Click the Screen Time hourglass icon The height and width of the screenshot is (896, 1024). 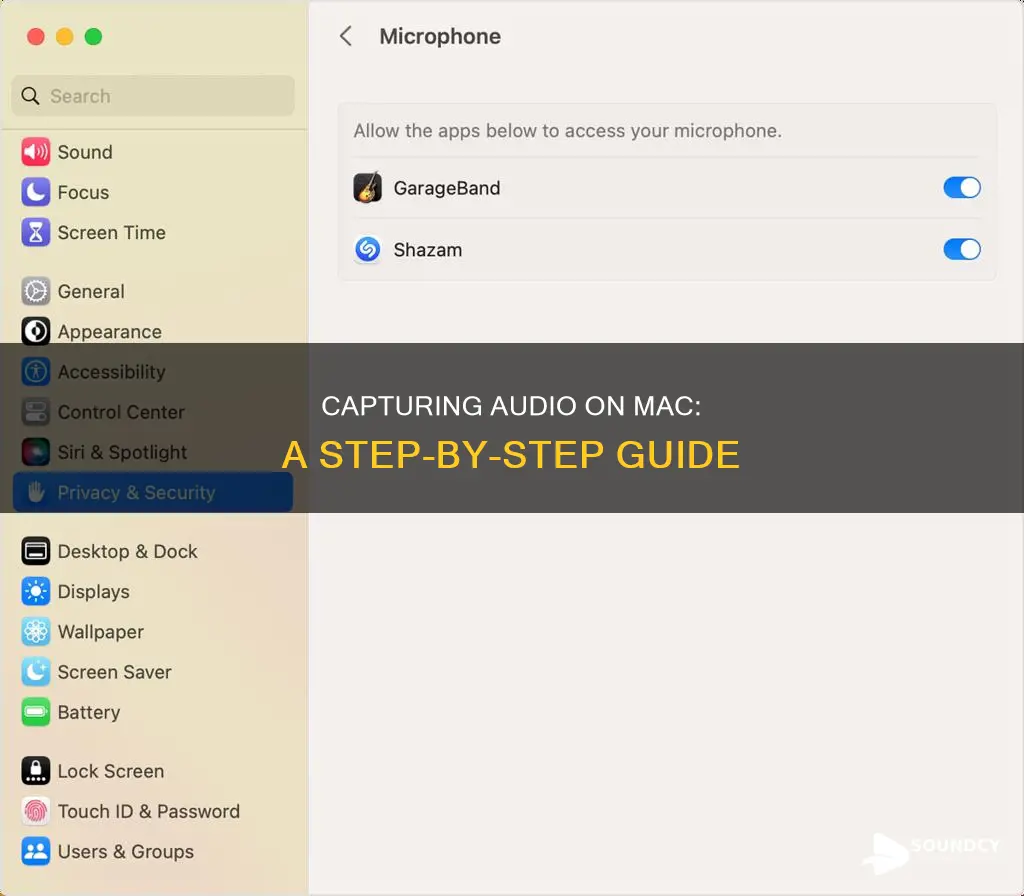[x=35, y=232]
